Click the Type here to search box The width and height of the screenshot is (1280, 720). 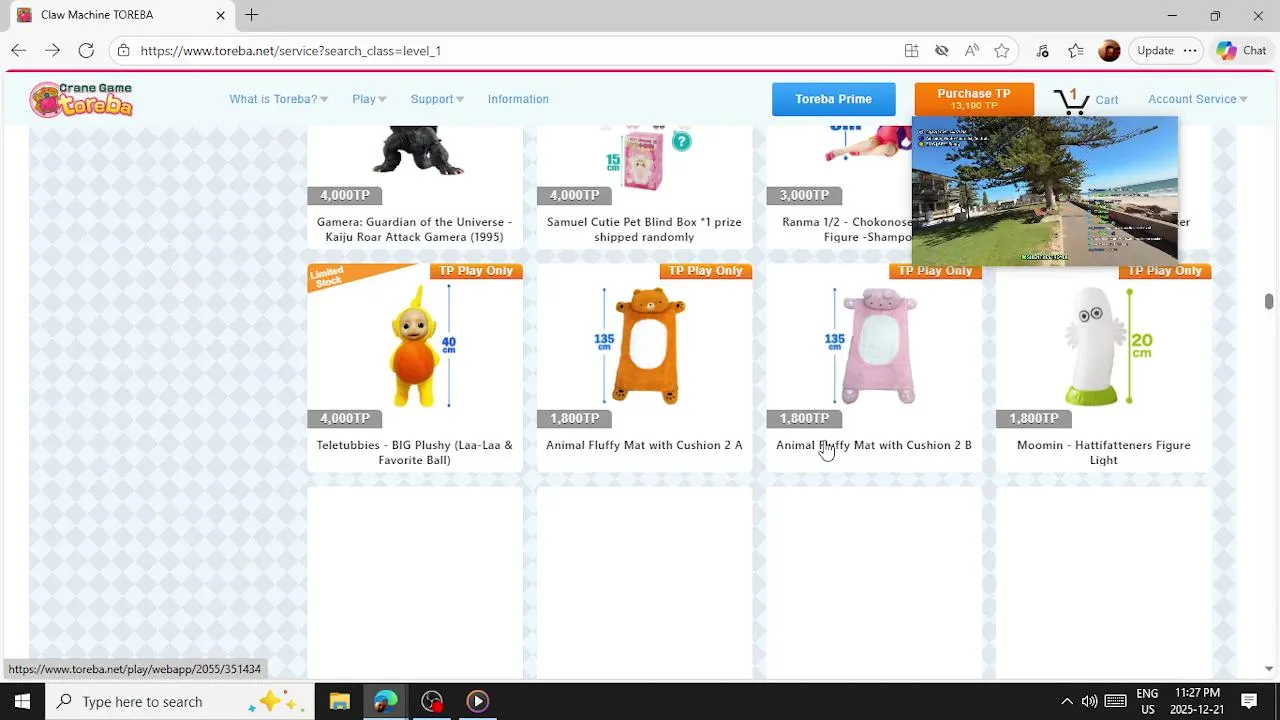point(180,701)
